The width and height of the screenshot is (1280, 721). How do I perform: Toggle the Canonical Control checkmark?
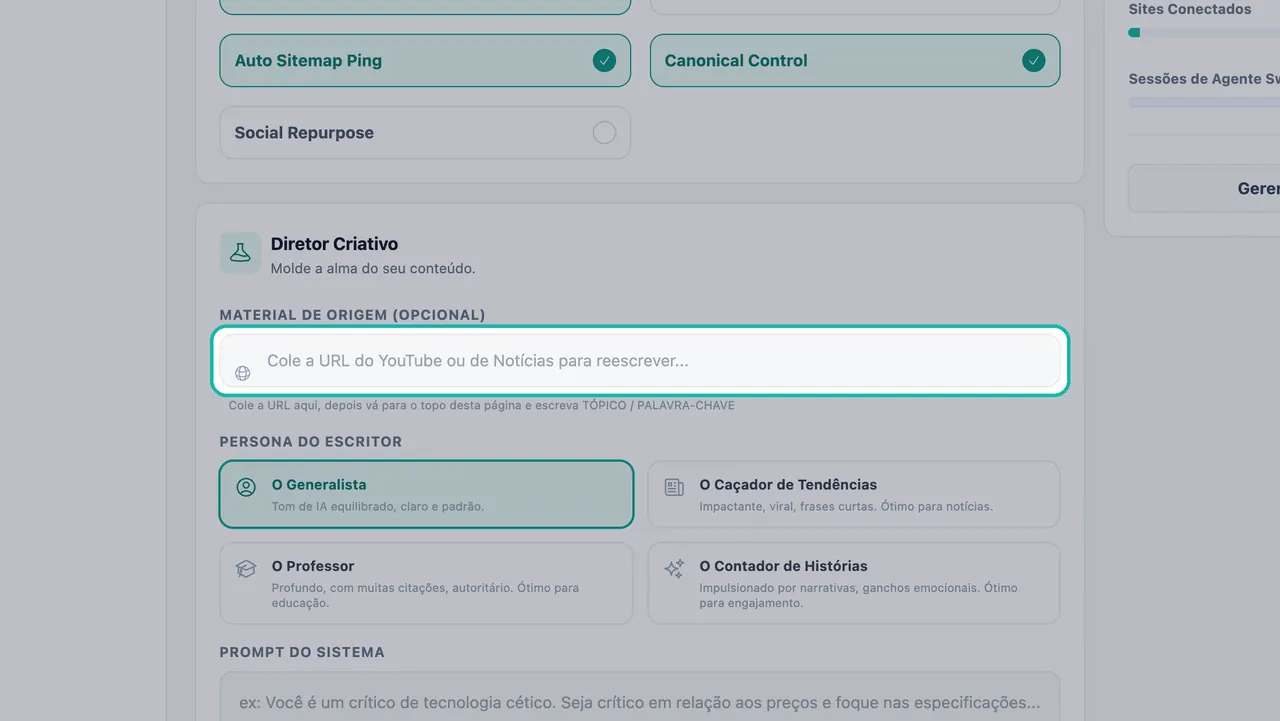pos(1033,61)
